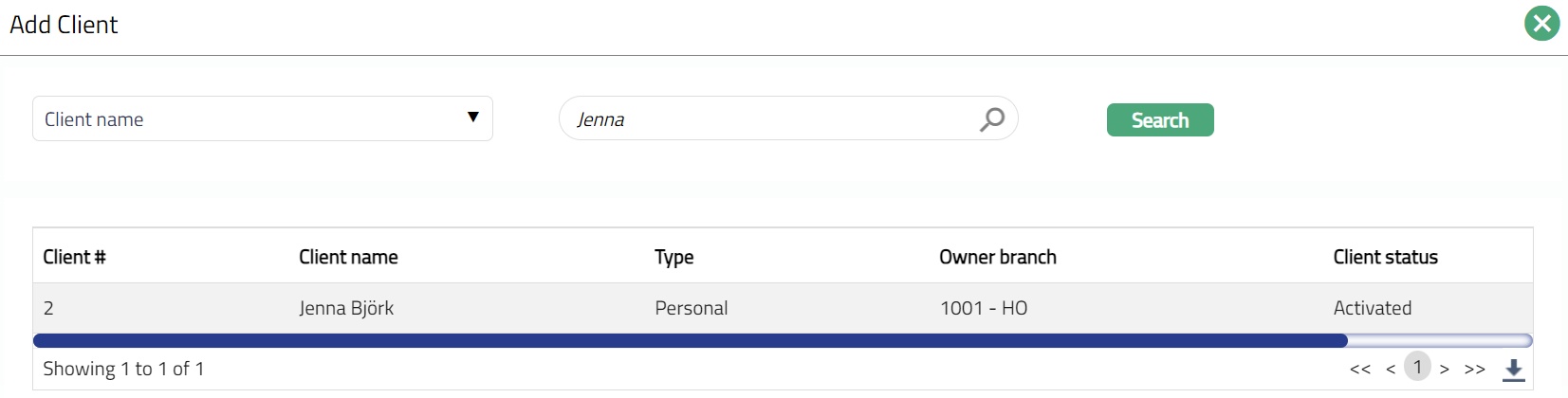
Task: Go to the next results page
Action: [x=1445, y=370]
